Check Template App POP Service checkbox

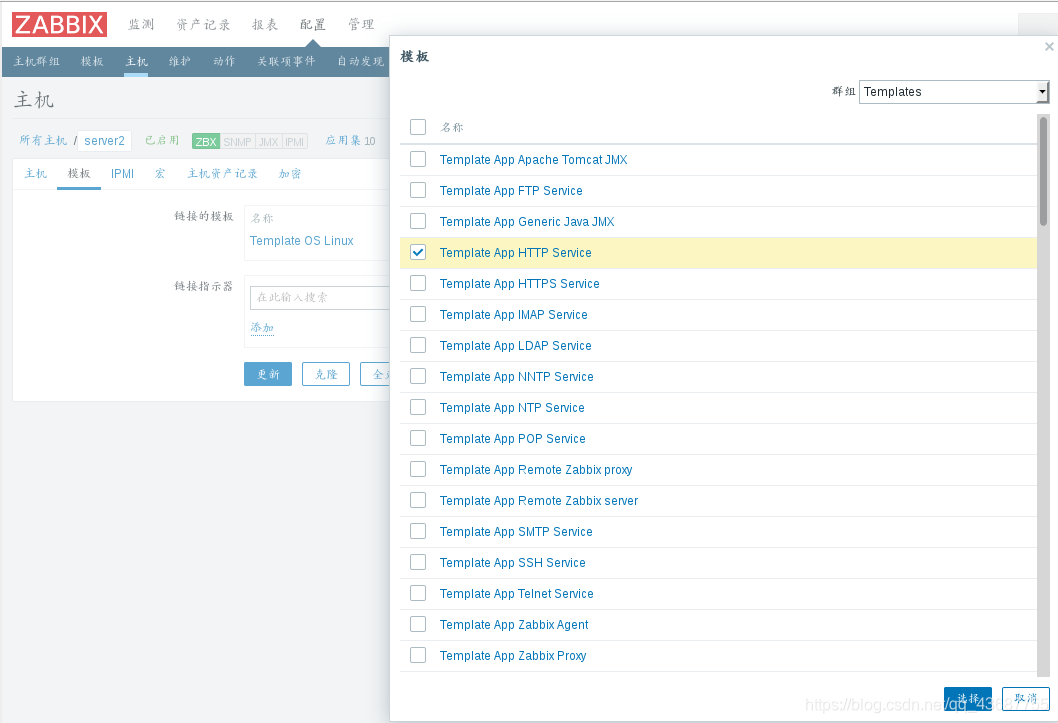418,438
